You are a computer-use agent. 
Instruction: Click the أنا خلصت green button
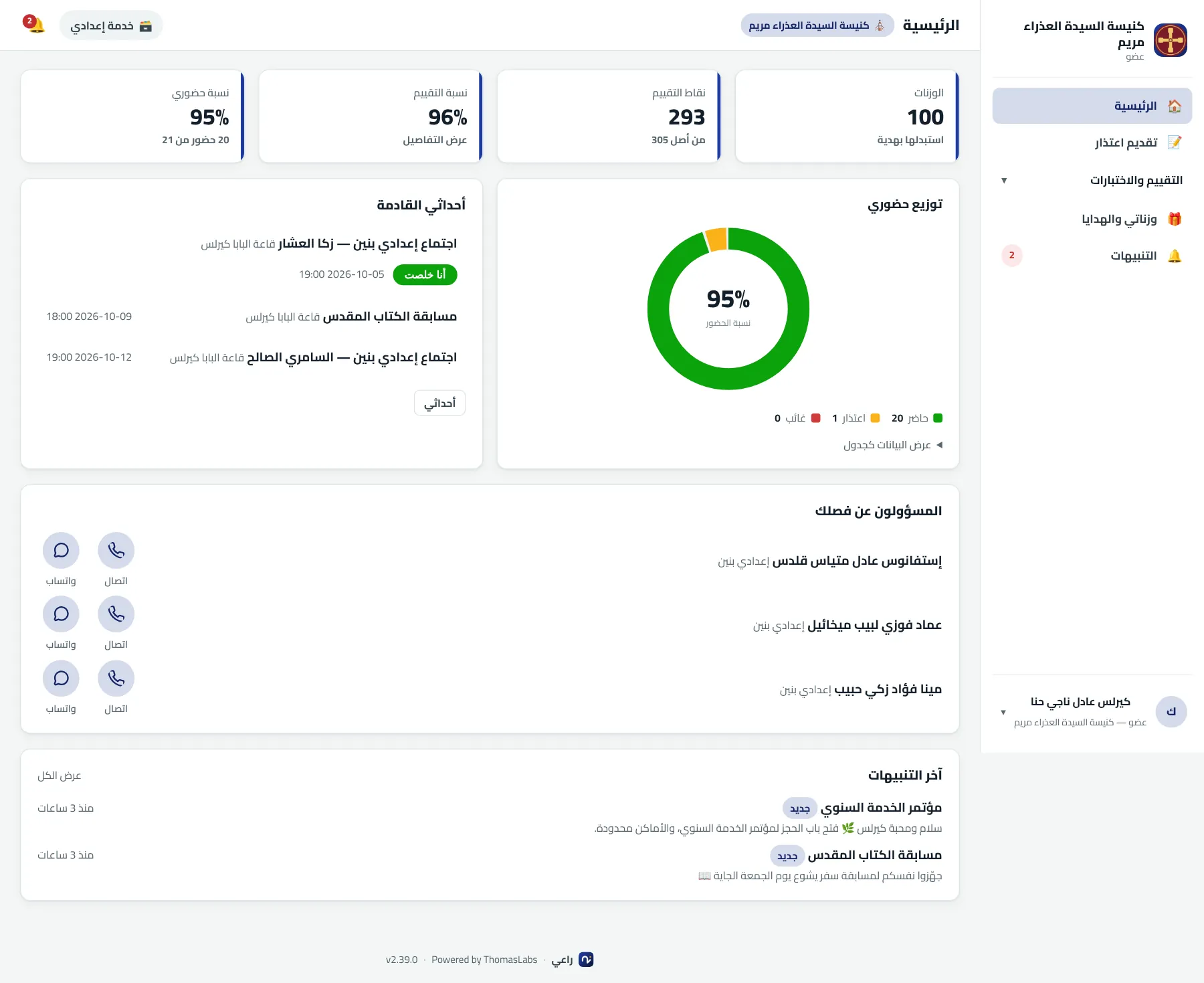425,275
